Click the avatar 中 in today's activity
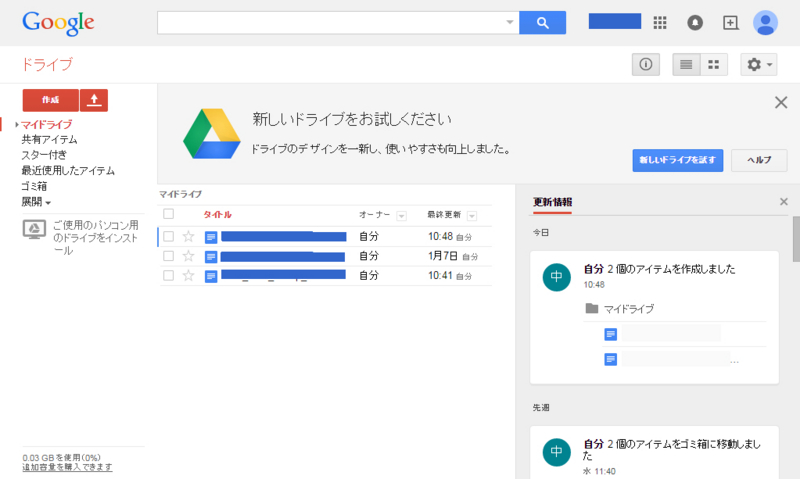Viewport: 800px width, 479px height. click(556, 277)
